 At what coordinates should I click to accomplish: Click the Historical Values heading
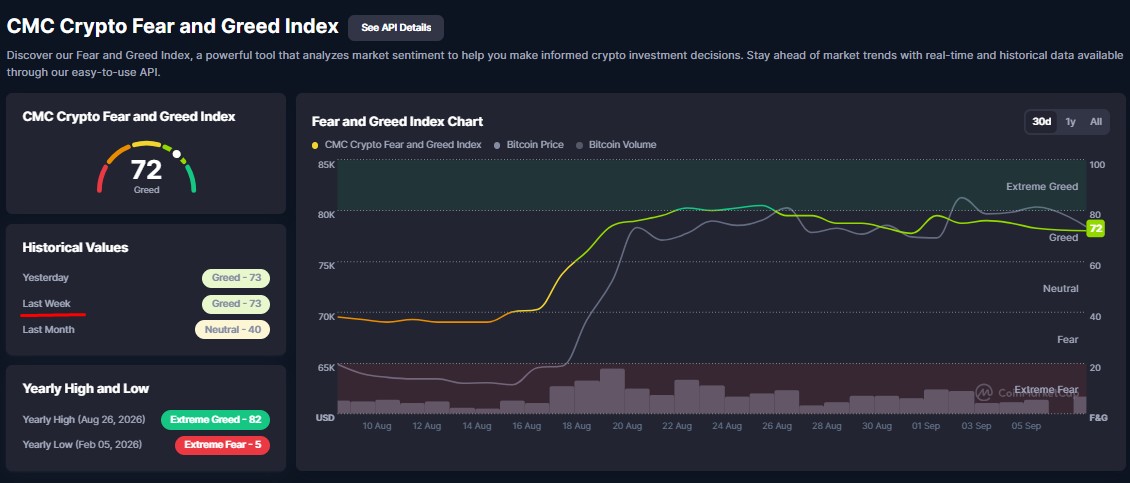[76, 247]
